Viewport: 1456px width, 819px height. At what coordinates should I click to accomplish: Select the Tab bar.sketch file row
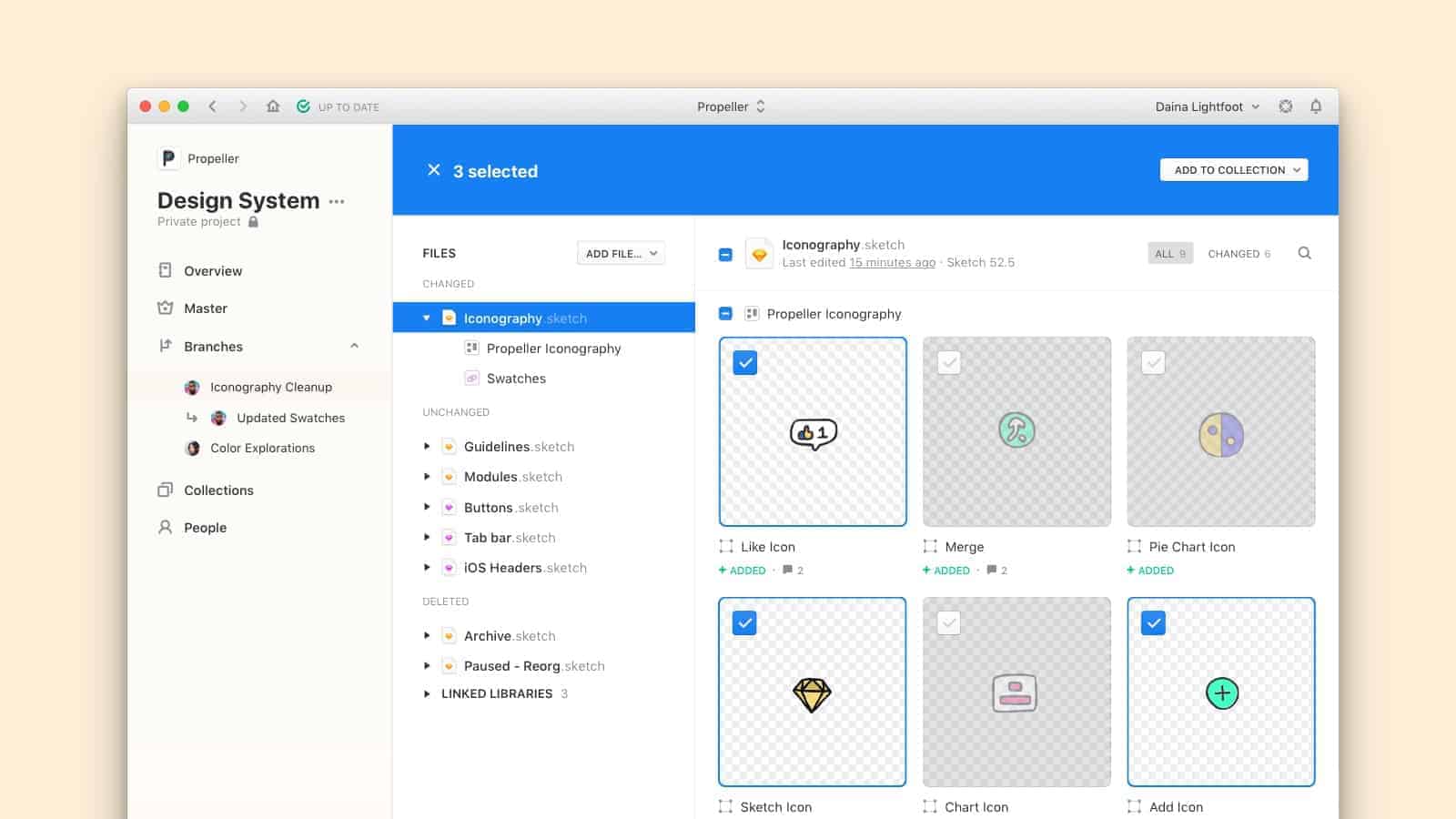543,537
